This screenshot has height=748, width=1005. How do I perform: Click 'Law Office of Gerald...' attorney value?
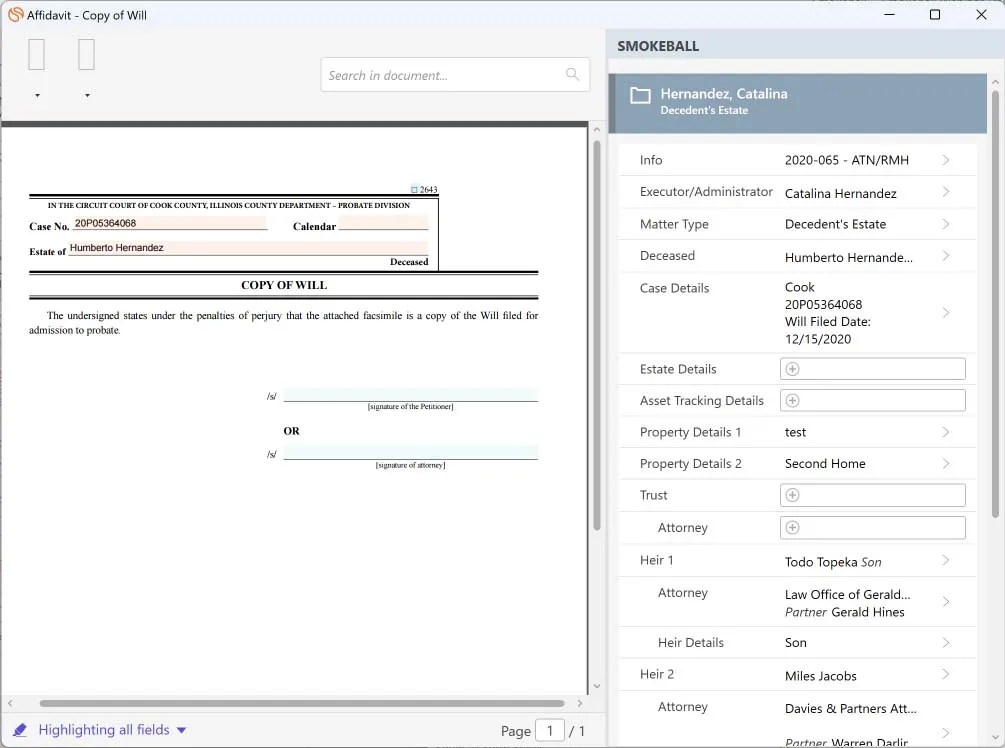coord(847,594)
